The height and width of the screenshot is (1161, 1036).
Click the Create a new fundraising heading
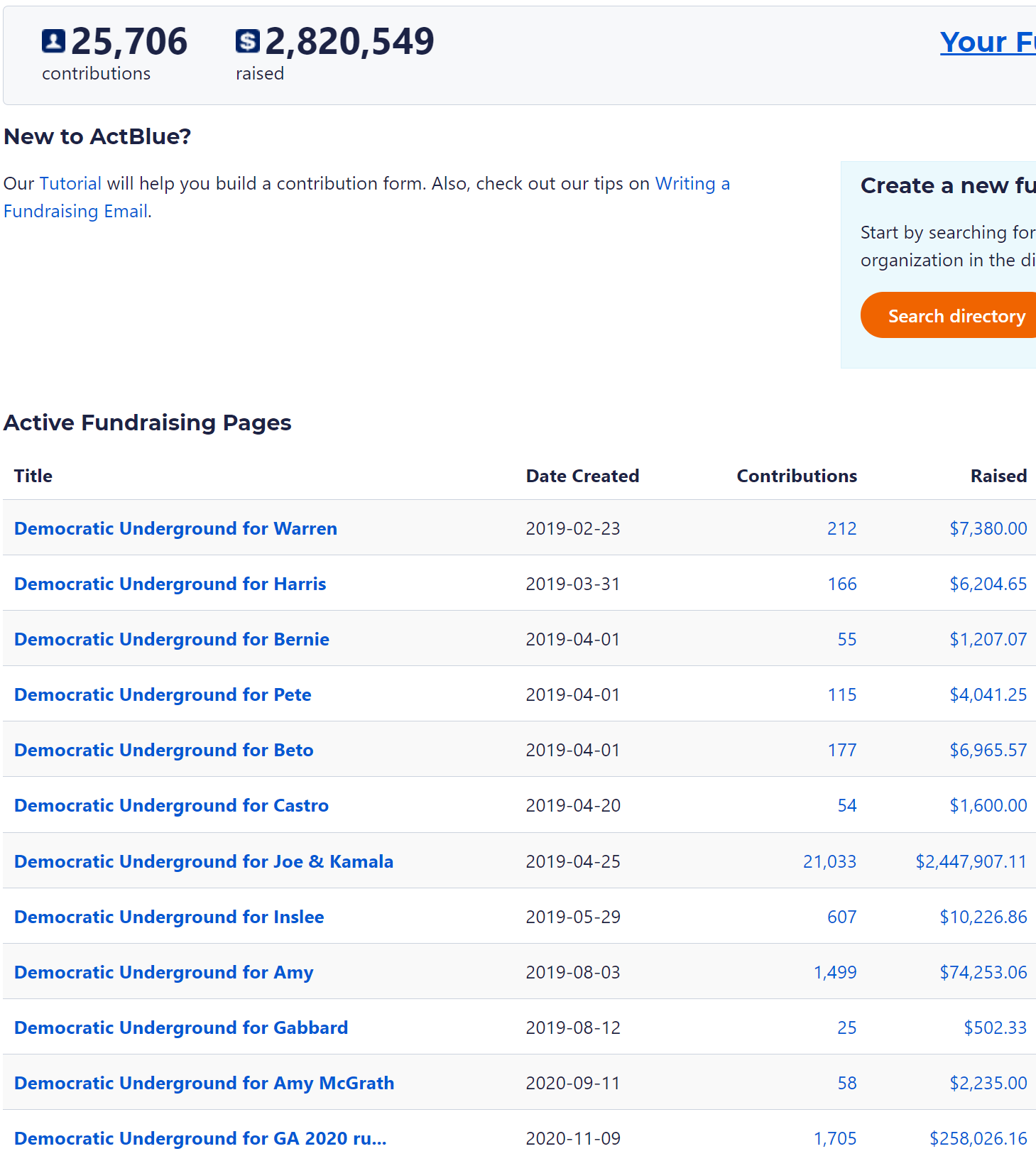click(x=948, y=185)
